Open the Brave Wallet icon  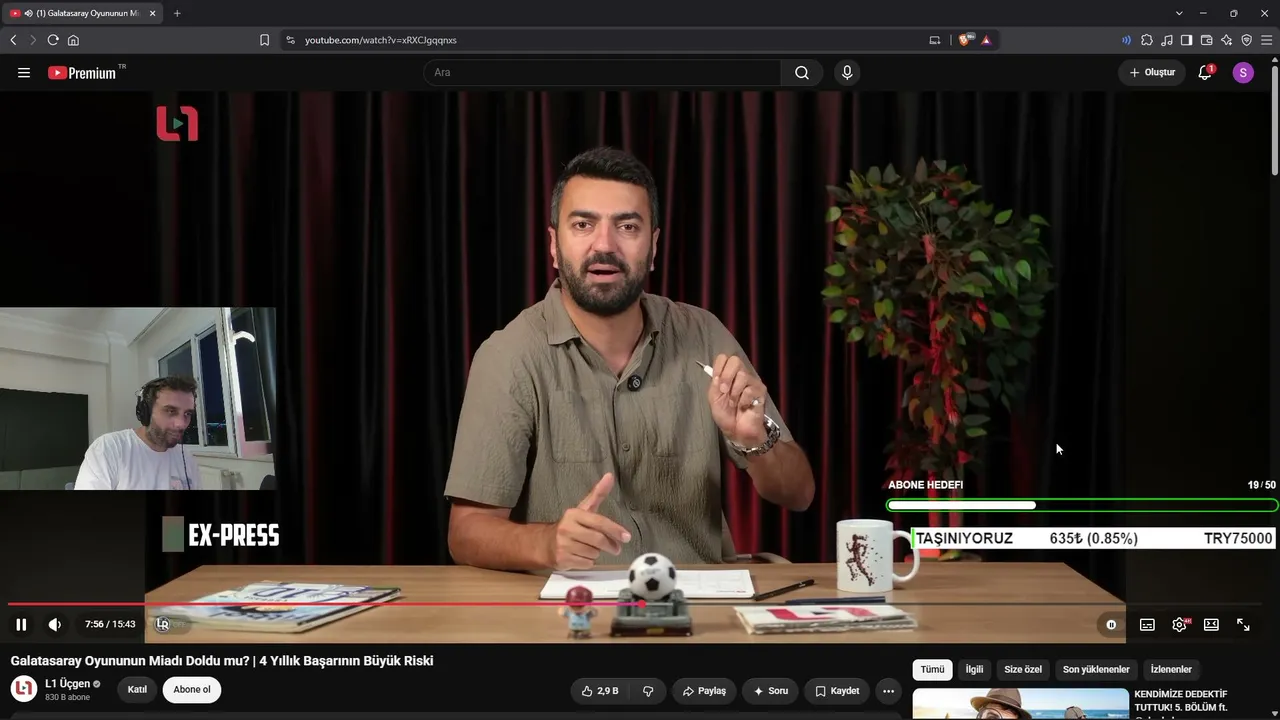point(1206,40)
